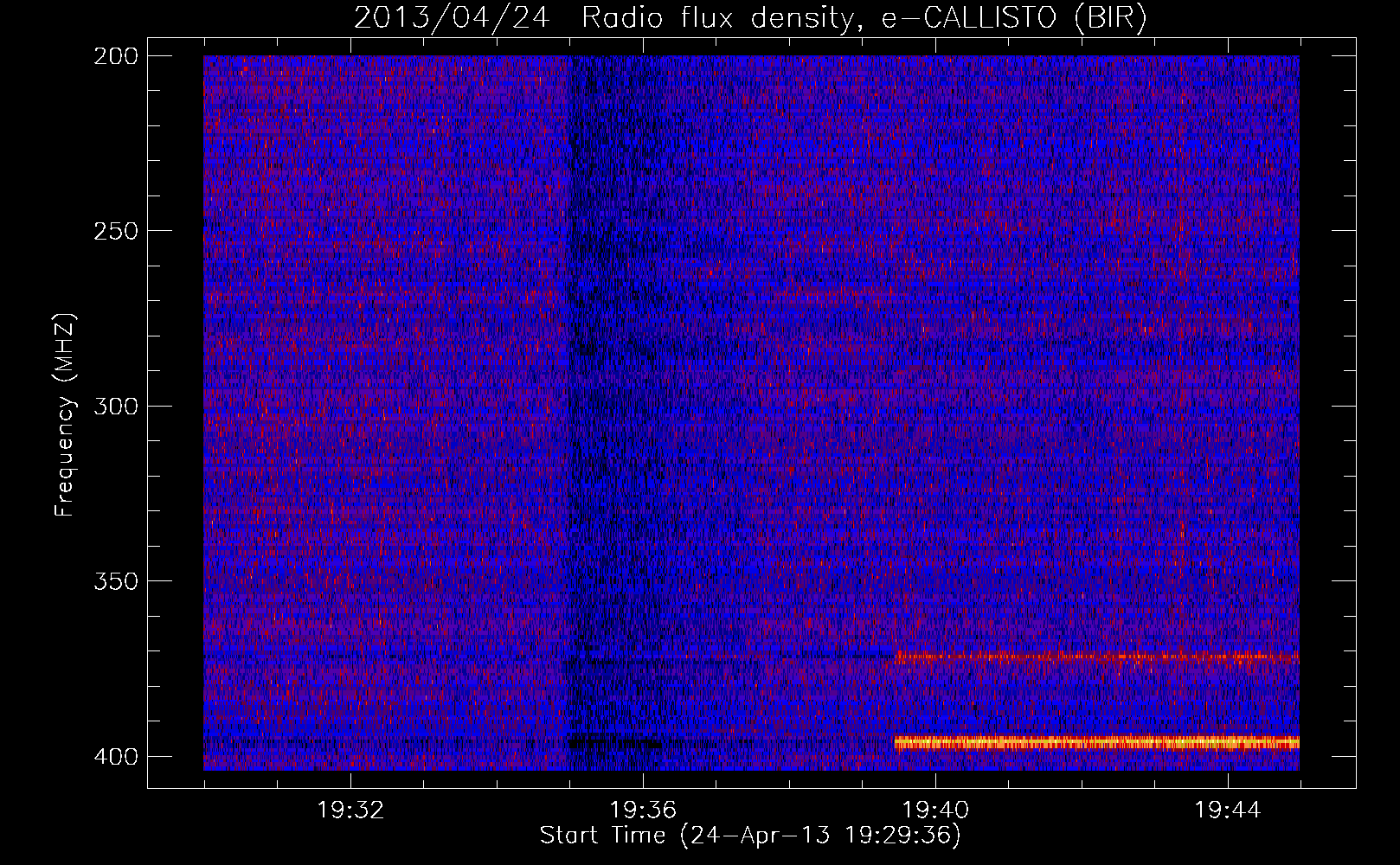Viewport: 1400px width, 865px height.
Task: Click the 19:36 time tick label
Action: coord(643,811)
